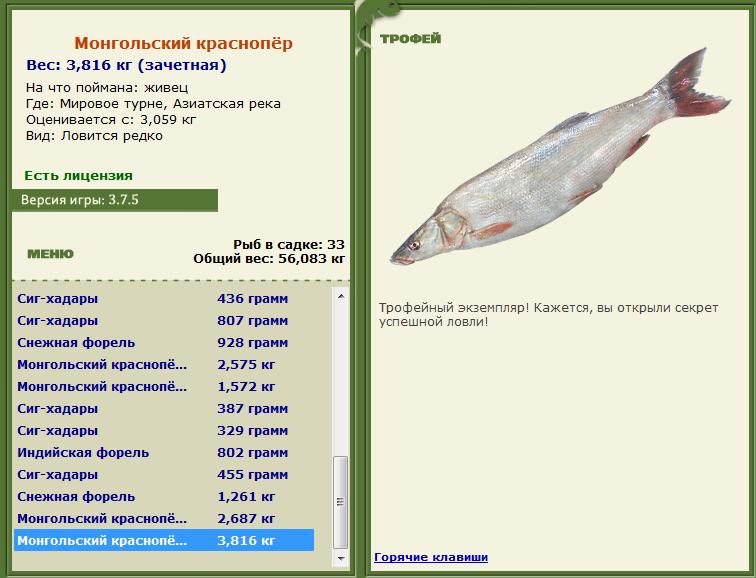Select Сиг-хадары 807 грамм row
Viewport: 756px width, 578px height.
(164, 321)
